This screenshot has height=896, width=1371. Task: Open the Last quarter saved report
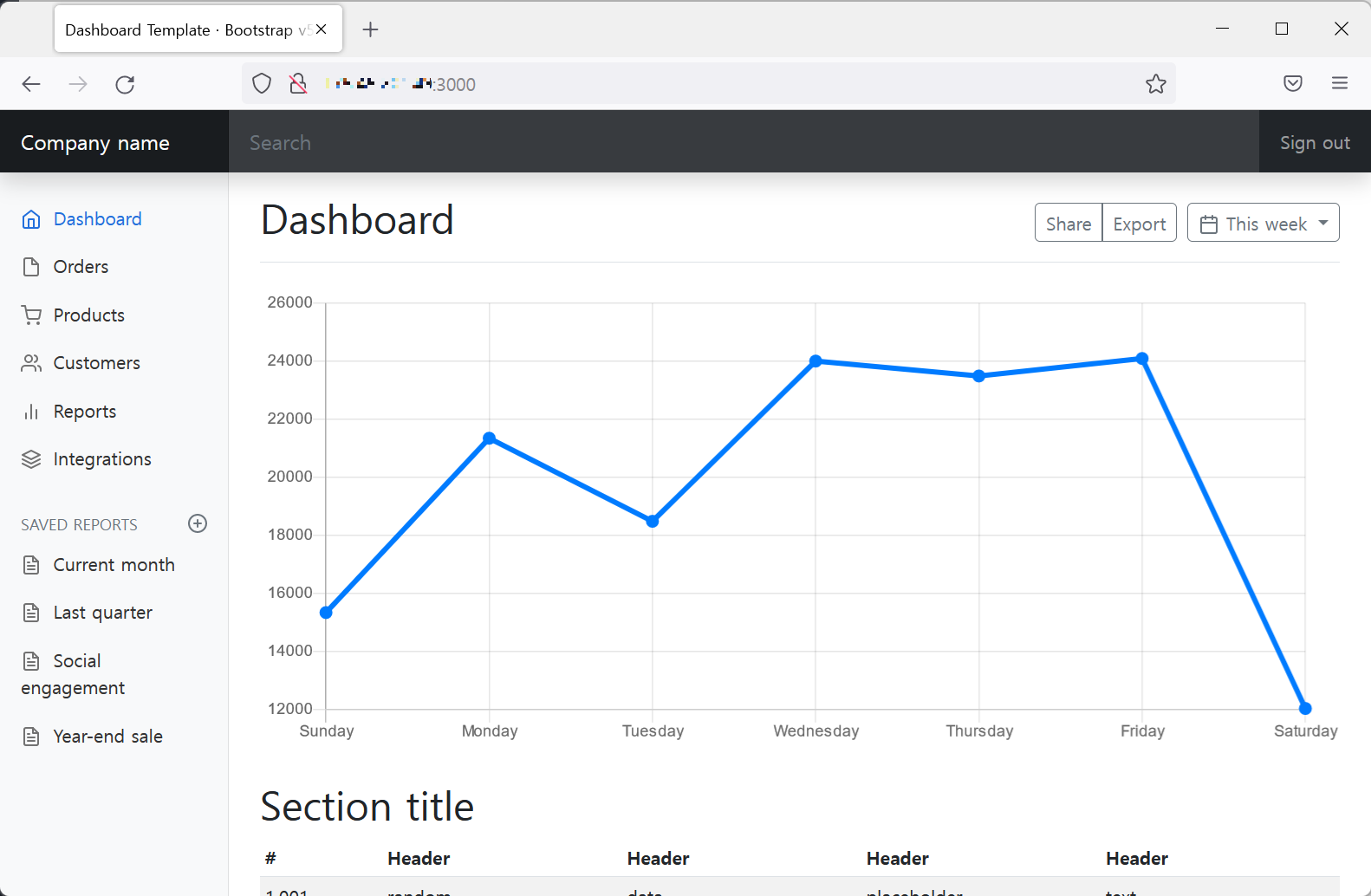103,613
